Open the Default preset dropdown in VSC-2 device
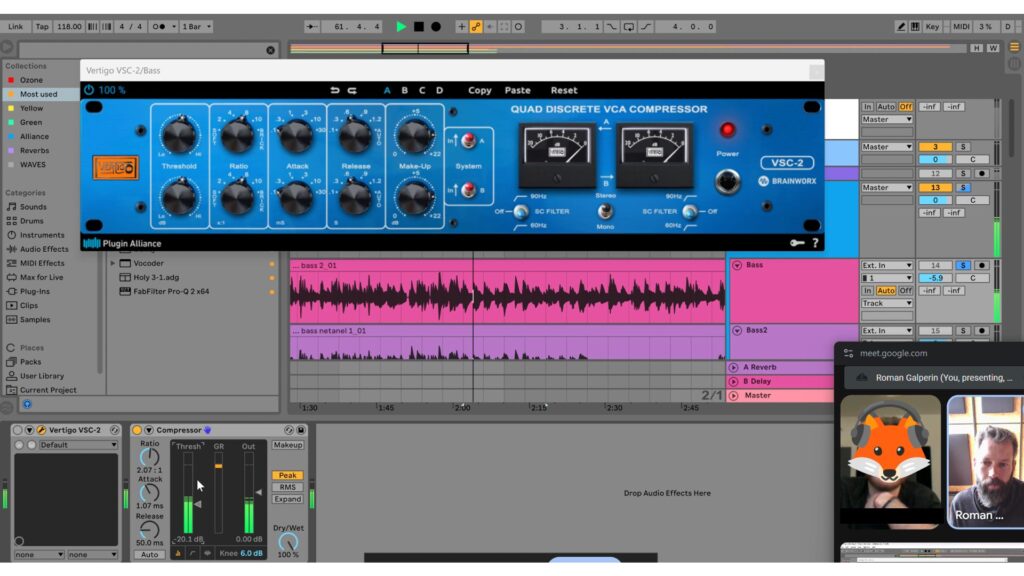Image resolution: width=1024 pixels, height=576 pixels. click(78, 445)
